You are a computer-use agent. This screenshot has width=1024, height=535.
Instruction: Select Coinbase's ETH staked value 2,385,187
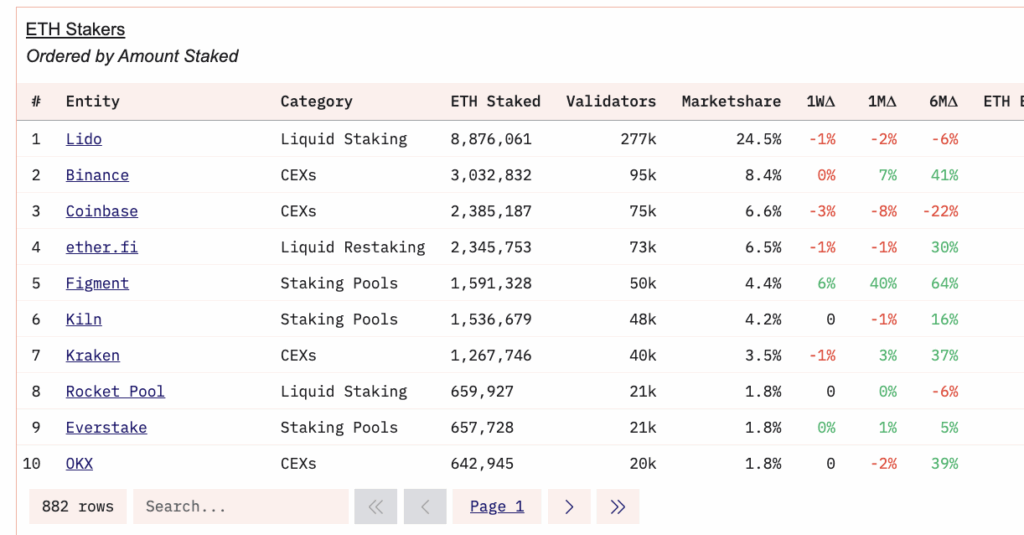point(491,211)
